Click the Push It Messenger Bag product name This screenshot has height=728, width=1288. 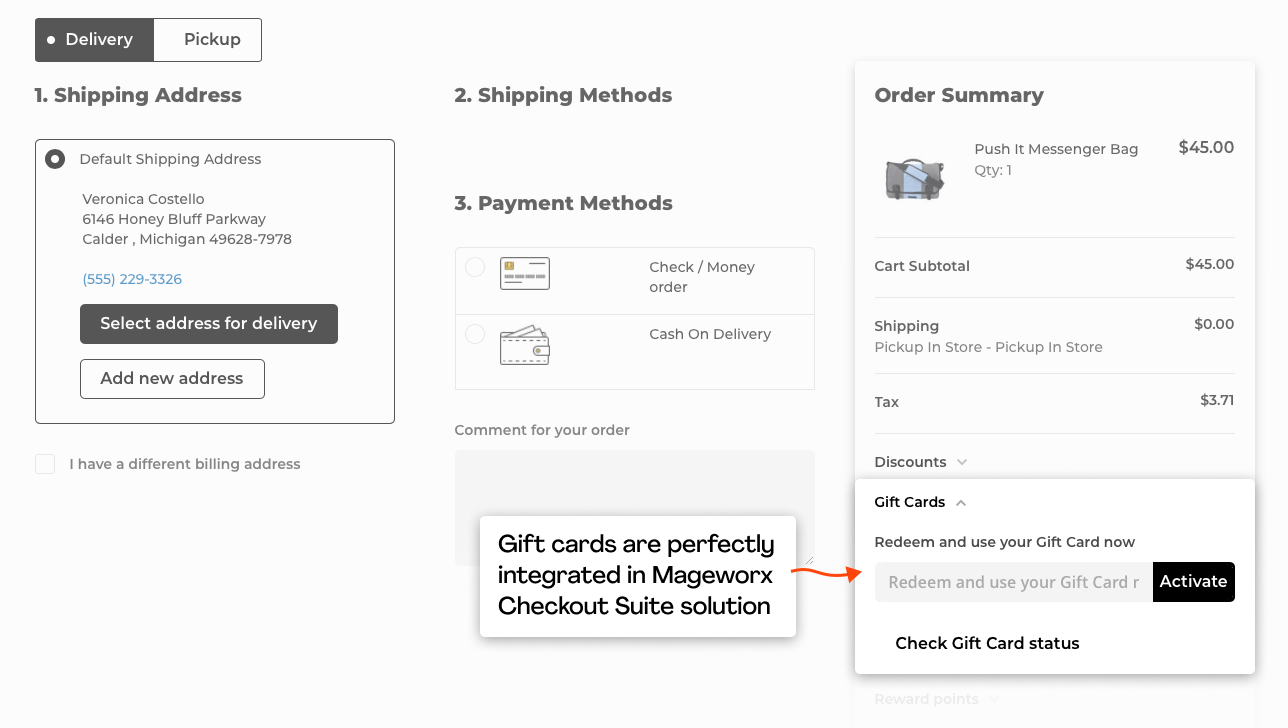pyautogui.click(x=1056, y=149)
